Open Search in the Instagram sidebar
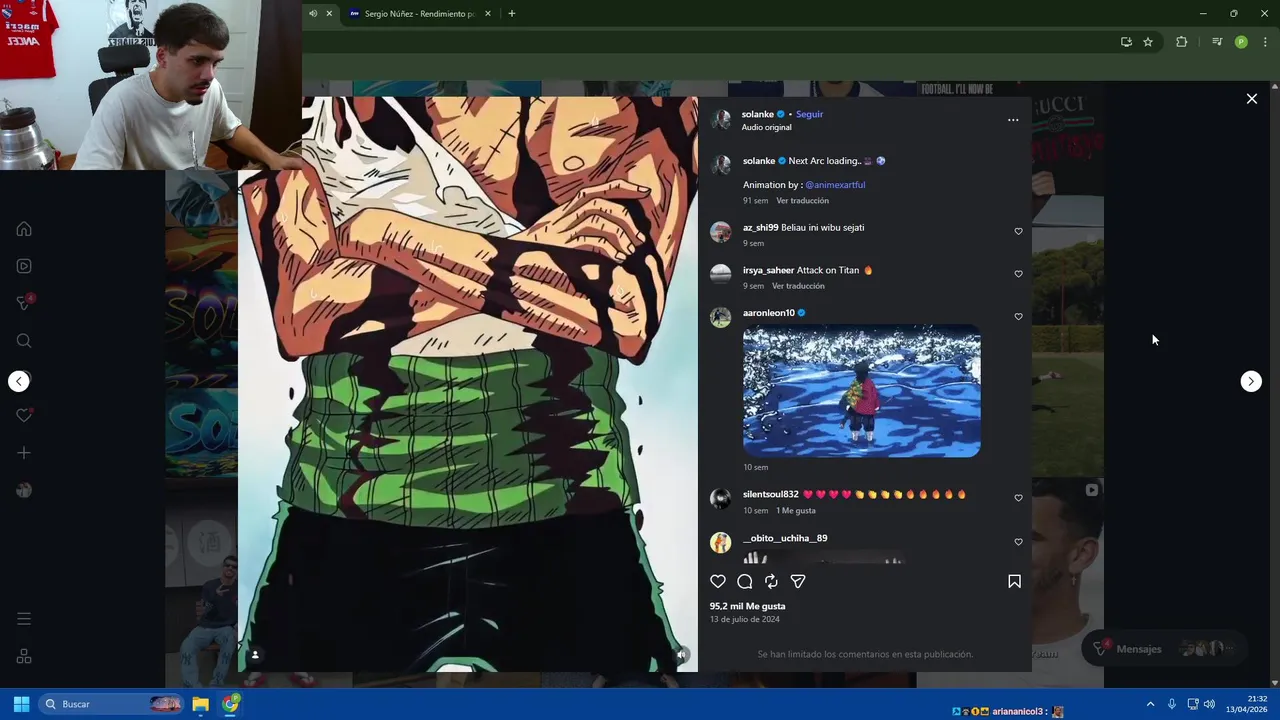This screenshot has width=1280, height=720. point(24,341)
